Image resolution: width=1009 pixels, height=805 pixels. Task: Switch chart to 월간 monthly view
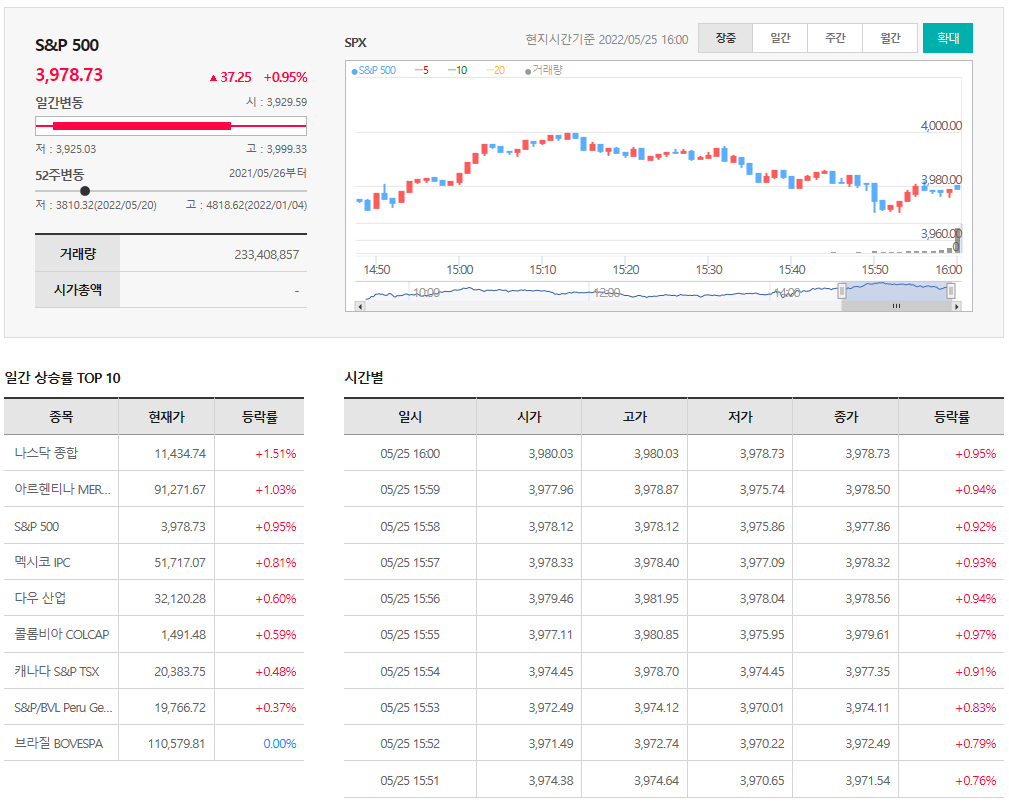(x=890, y=38)
